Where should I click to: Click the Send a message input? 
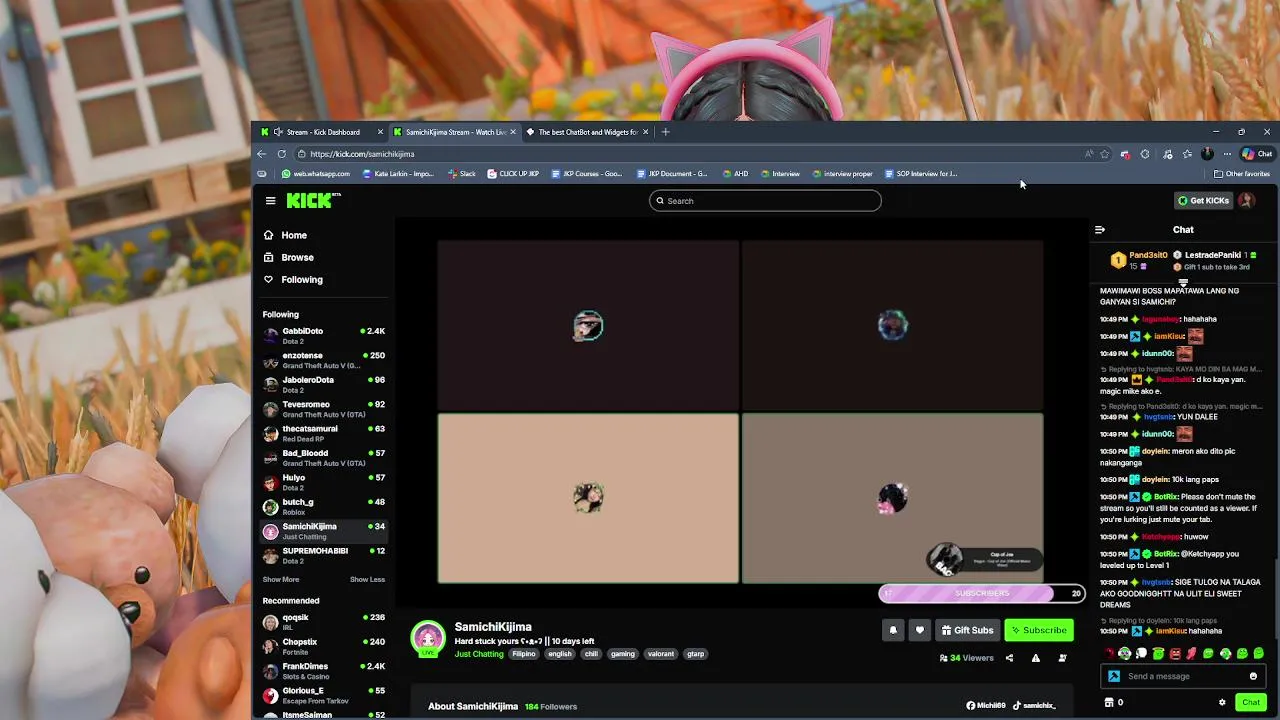1183,676
